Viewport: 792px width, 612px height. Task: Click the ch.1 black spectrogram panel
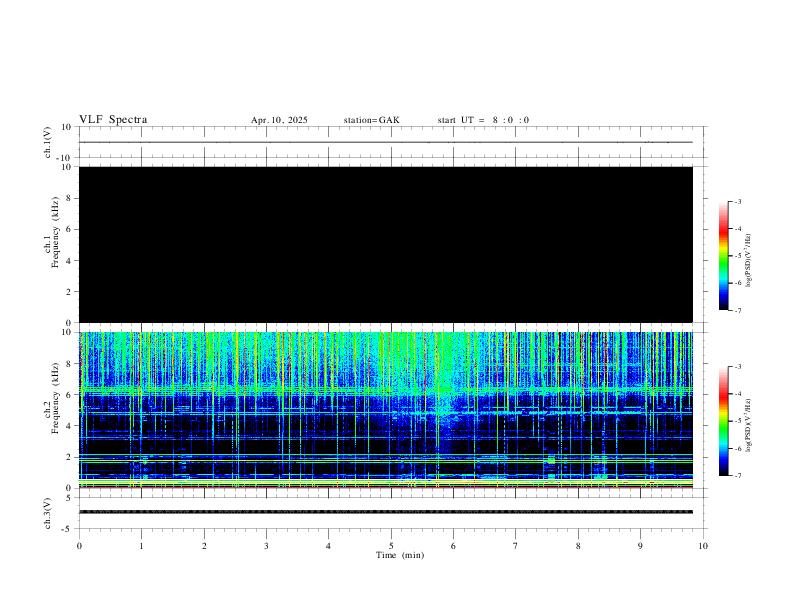click(386, 244)
